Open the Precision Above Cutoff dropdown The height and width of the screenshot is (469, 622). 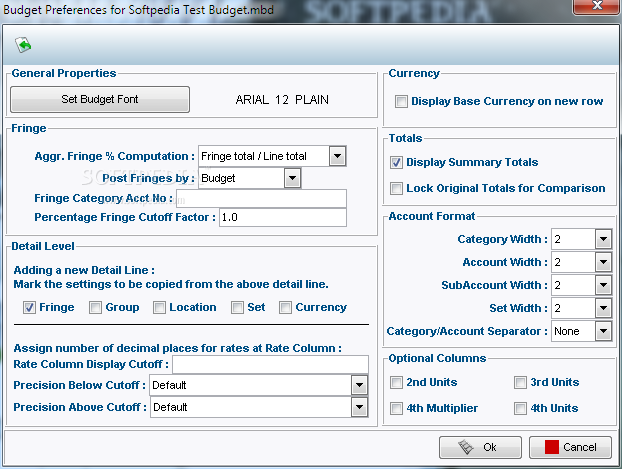(359, 407)
